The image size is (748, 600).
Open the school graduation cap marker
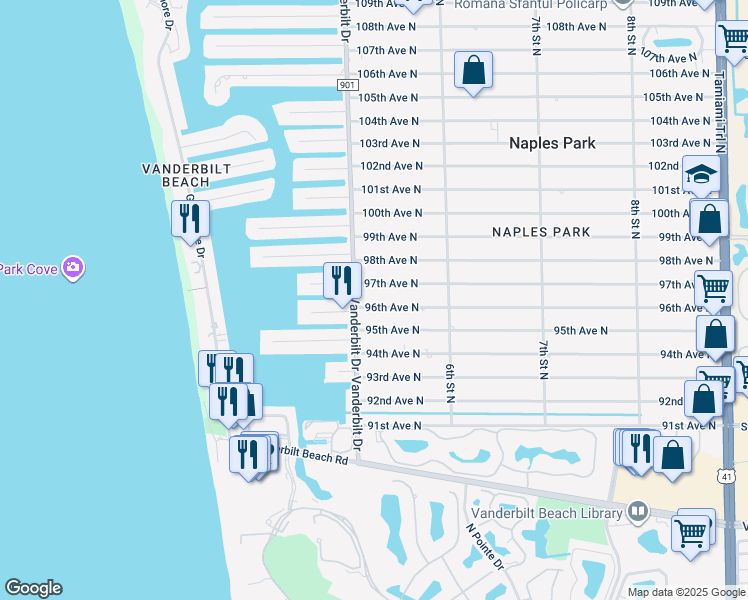point(701,175)
